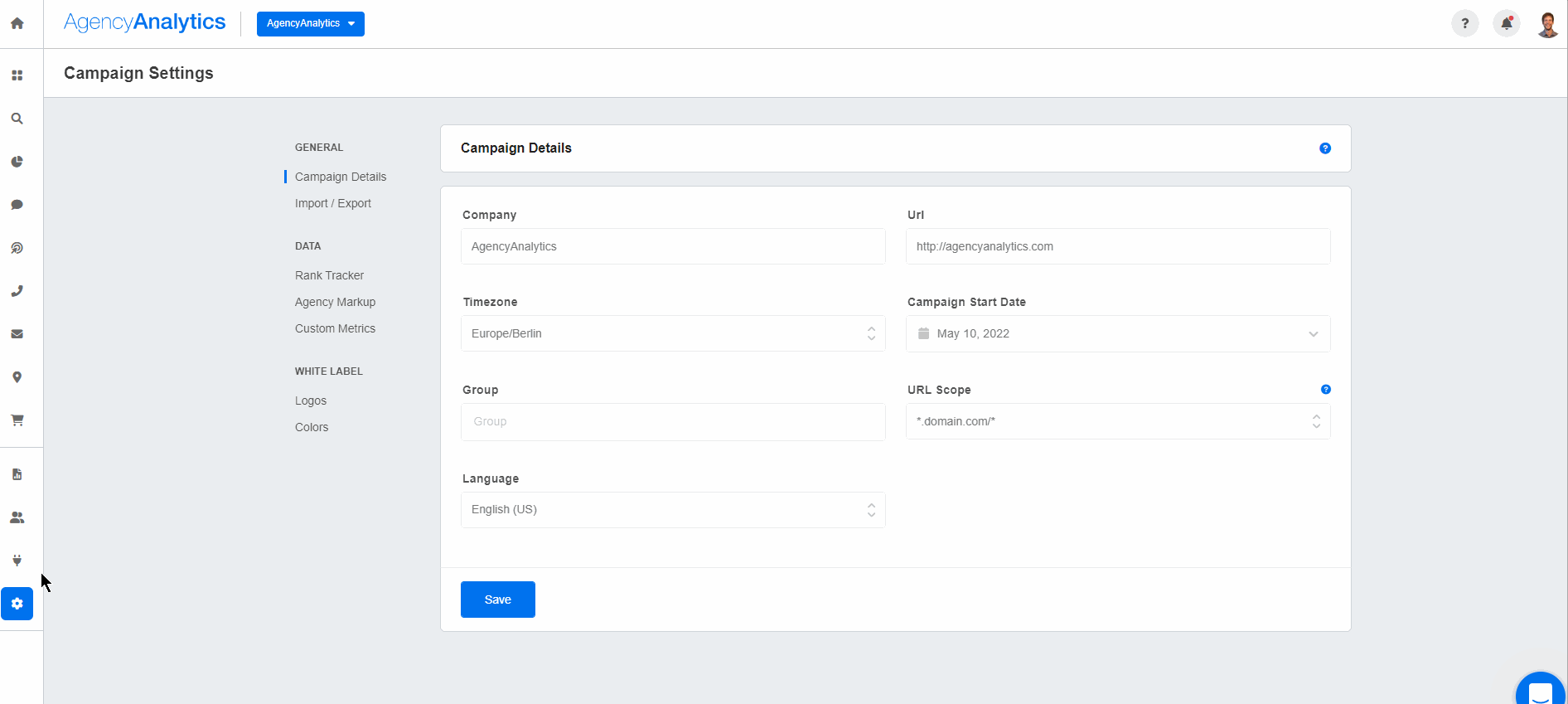Image resolution: width=1568 pixels, height=704 pixels.
Task: Click the Save button
Action: 497,600
